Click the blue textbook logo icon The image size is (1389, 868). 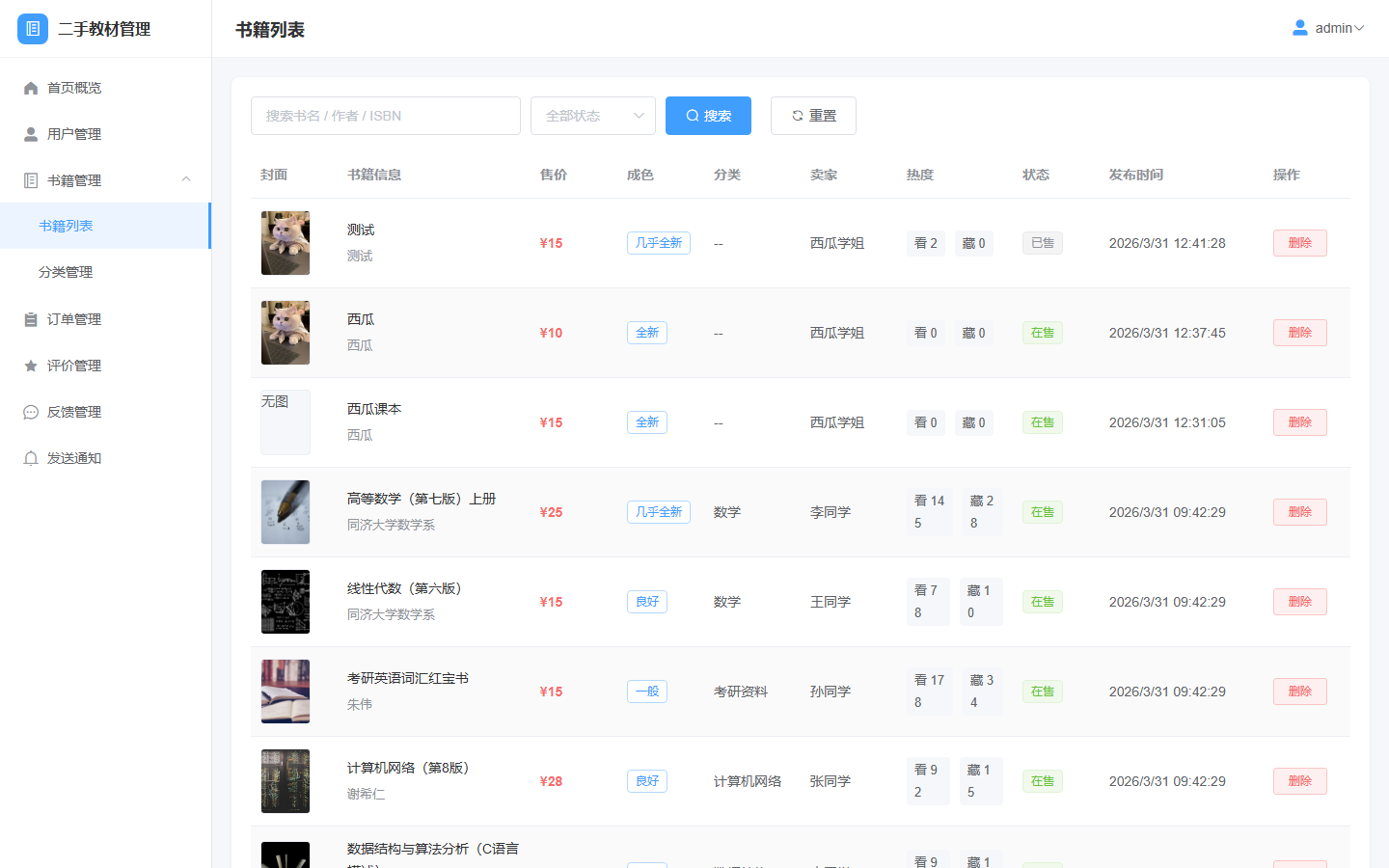pos(33,29)
